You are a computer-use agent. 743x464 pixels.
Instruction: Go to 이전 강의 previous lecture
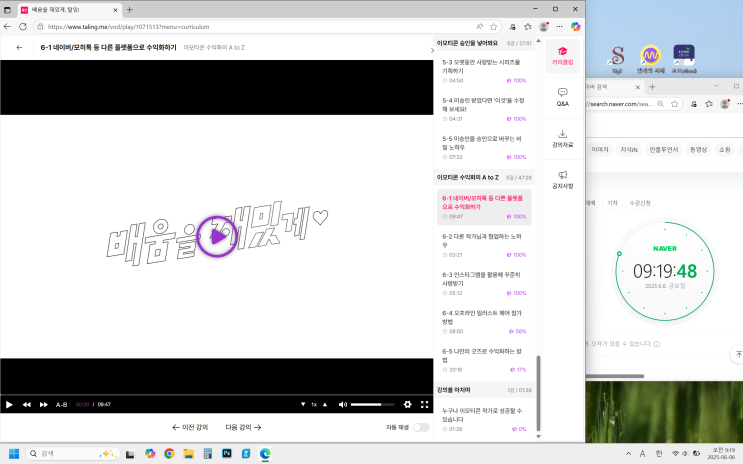click(190, 428)
